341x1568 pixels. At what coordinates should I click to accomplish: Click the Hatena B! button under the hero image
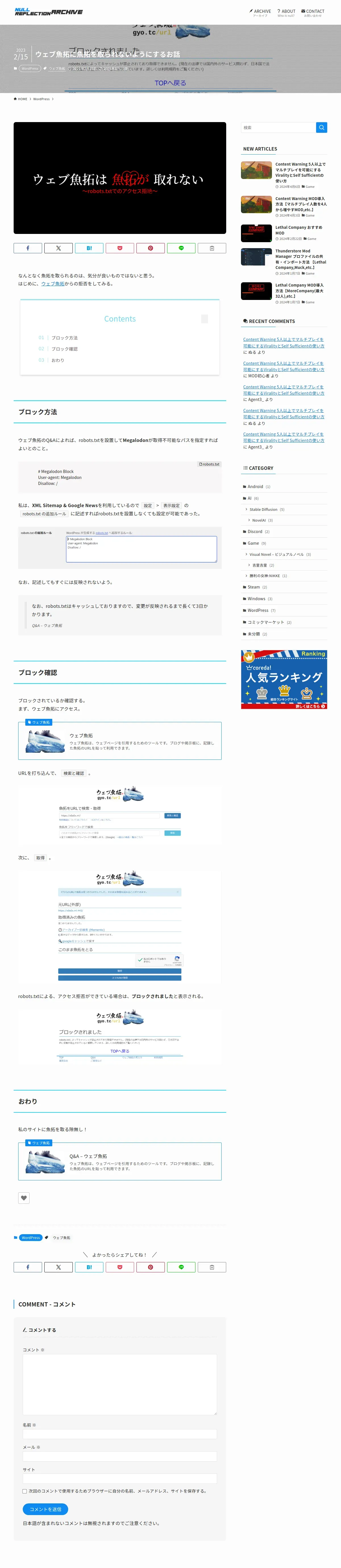(89, 248)
